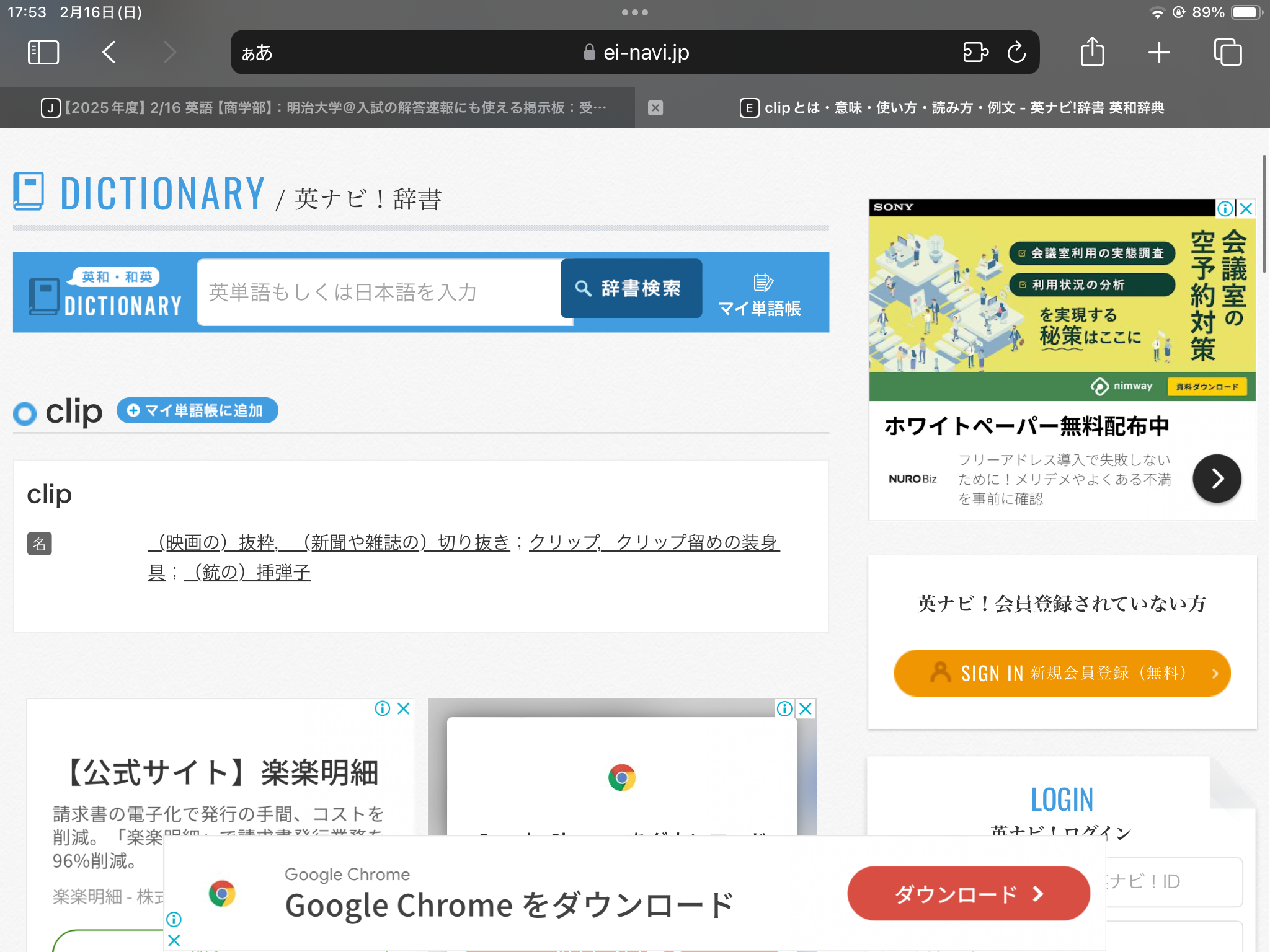
Task: Reload the ei-navi.jp page
Action: [1016, 52]
